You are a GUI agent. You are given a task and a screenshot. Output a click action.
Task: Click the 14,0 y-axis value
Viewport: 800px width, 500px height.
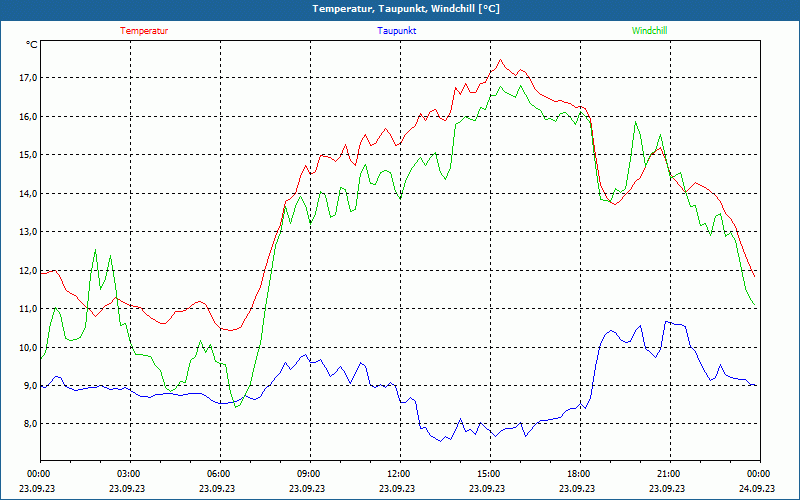(28, 193)
